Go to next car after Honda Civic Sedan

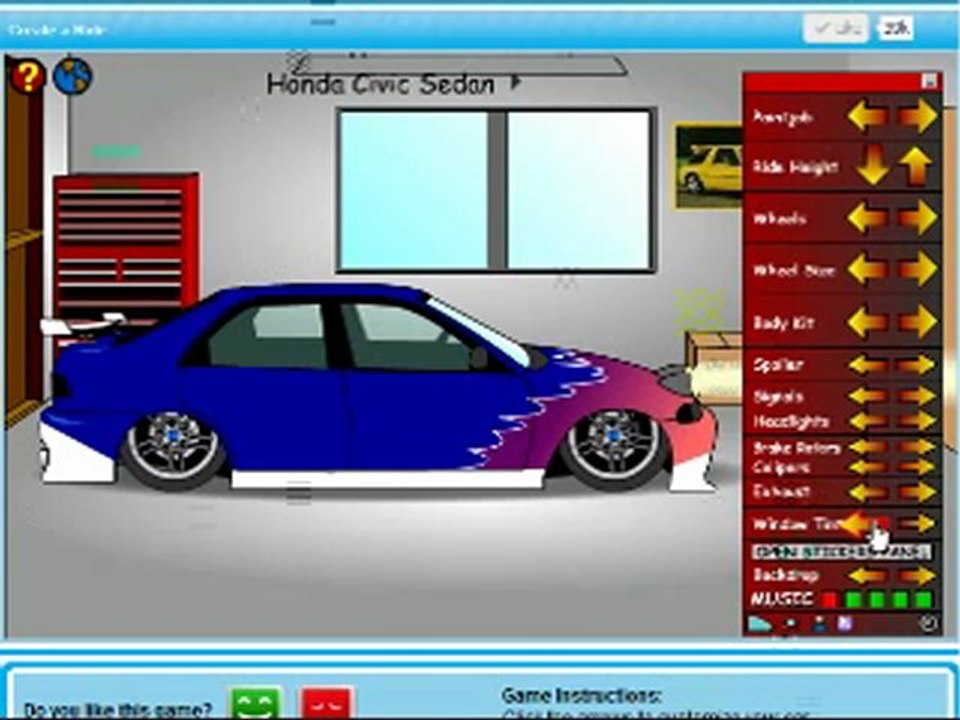click(516, 81)
